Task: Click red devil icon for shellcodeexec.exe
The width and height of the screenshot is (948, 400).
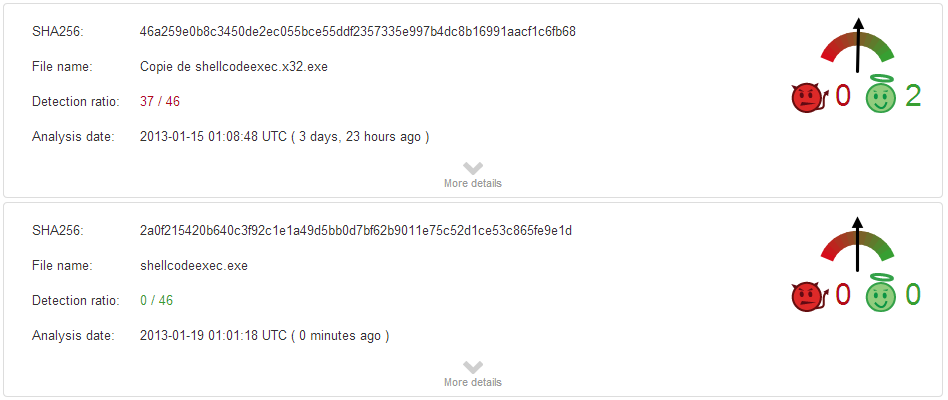Action: tap(806, 296)
